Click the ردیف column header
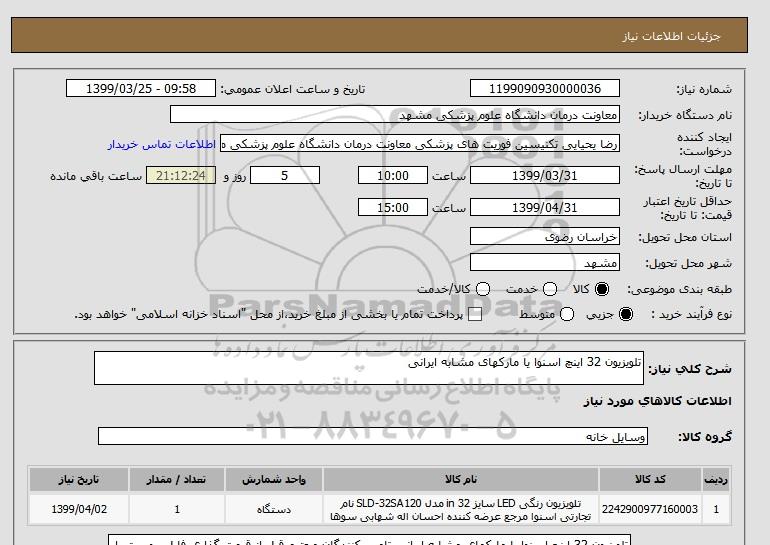This screenshot has width=770, height=545. pyautogui.click(x=716, y=479)
